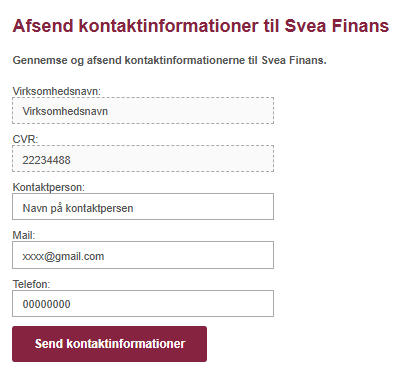Focus the Virksomhedsnavn dashed input field

(x=143, y=111)
